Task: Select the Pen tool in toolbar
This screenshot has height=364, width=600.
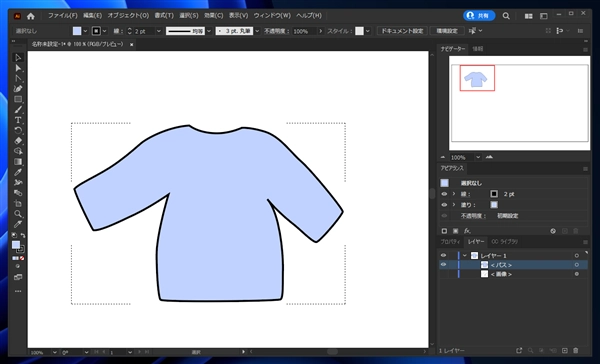Action: 18,89
